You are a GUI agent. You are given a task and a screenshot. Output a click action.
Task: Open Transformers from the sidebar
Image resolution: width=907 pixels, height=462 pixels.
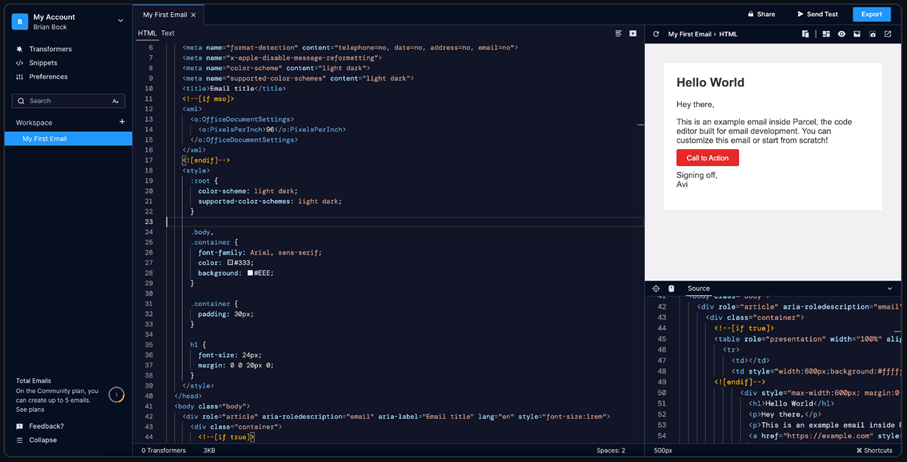50,49
